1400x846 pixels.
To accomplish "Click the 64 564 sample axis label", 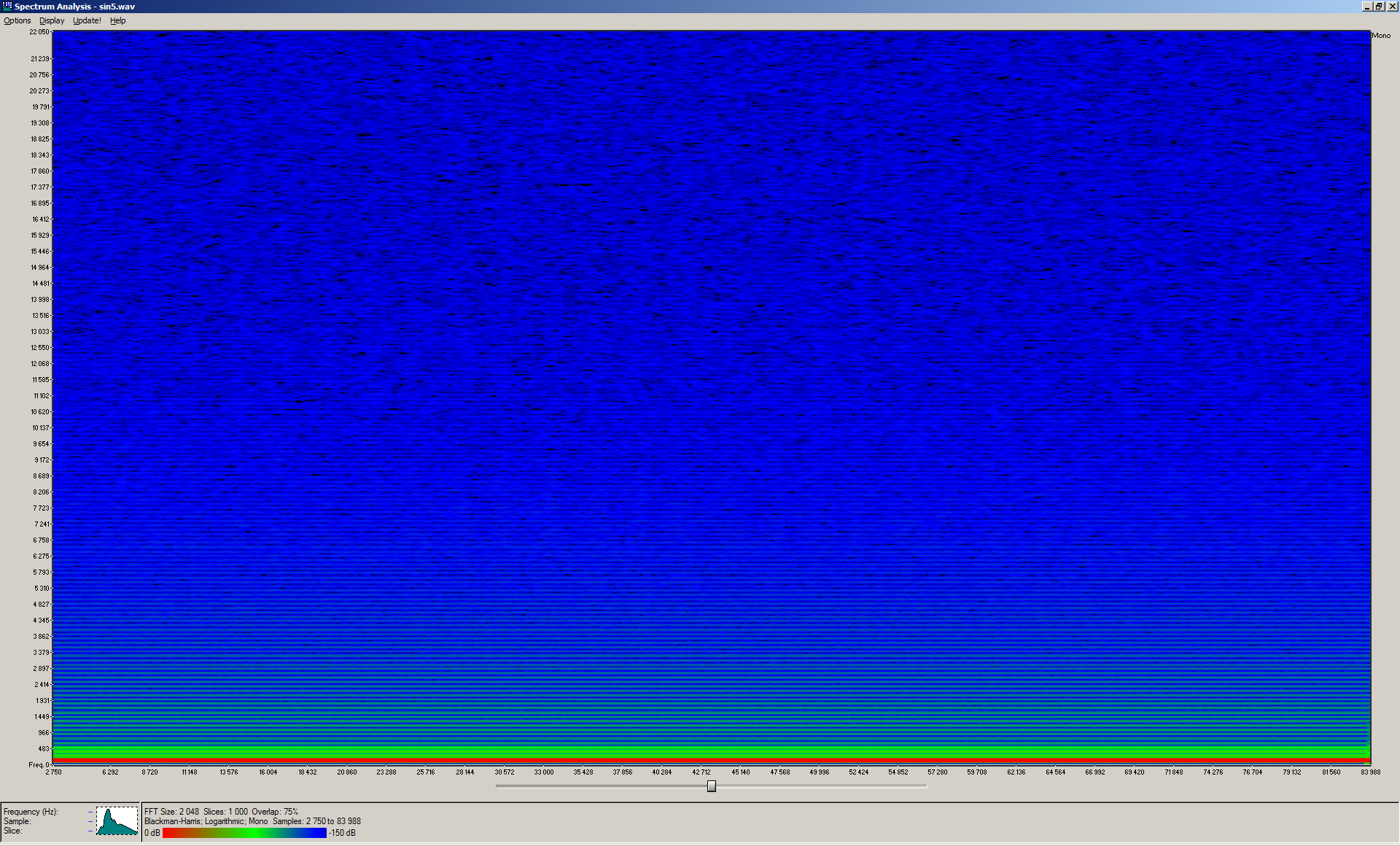I will [x=1056, y=772].
